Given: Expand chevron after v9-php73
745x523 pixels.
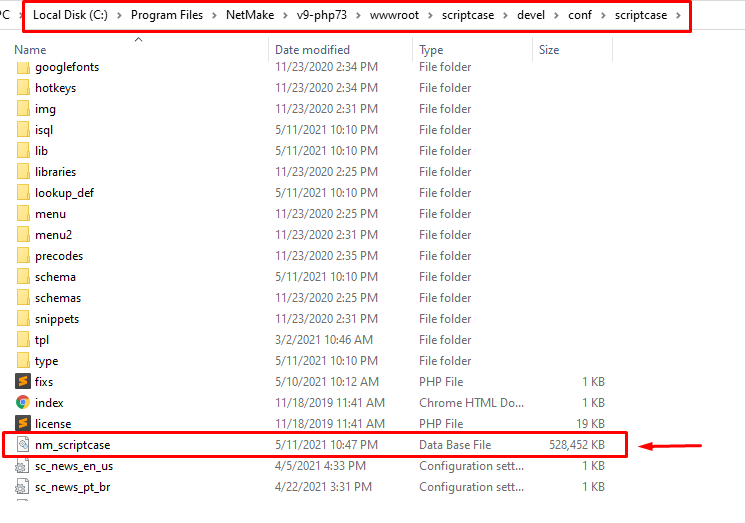Looking at the screenshot, I should pos(359,16).
